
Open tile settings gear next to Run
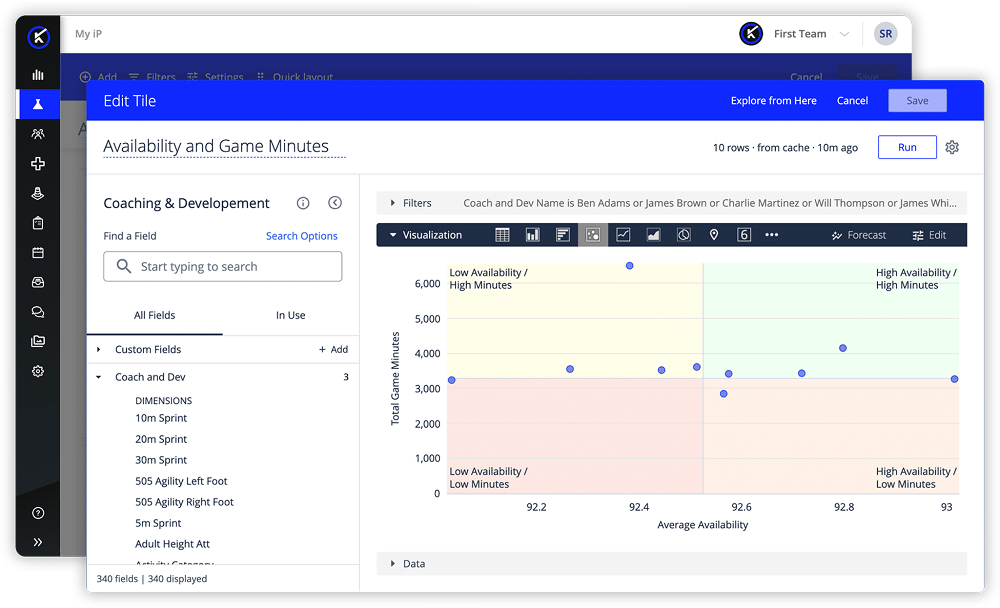point(952,147)
